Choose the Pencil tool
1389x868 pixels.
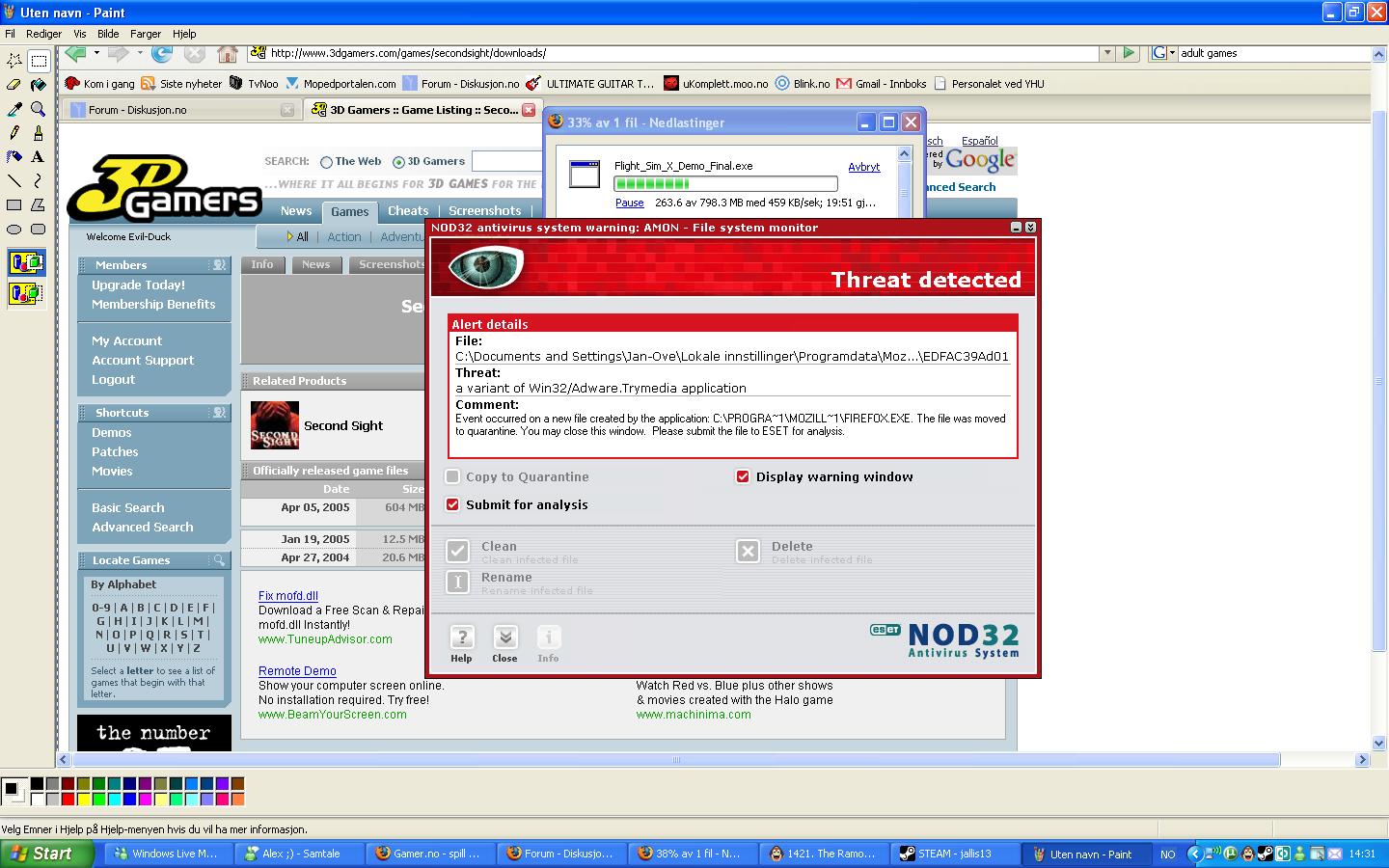(x=14, y=133)
